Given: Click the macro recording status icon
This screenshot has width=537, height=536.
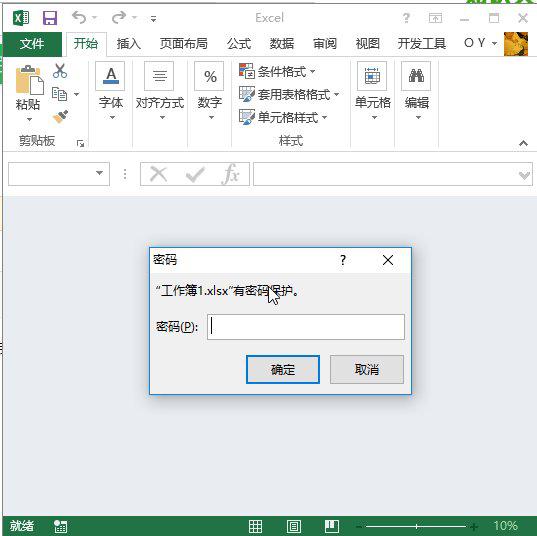Looking at the screenshot, I should point(61,526).
